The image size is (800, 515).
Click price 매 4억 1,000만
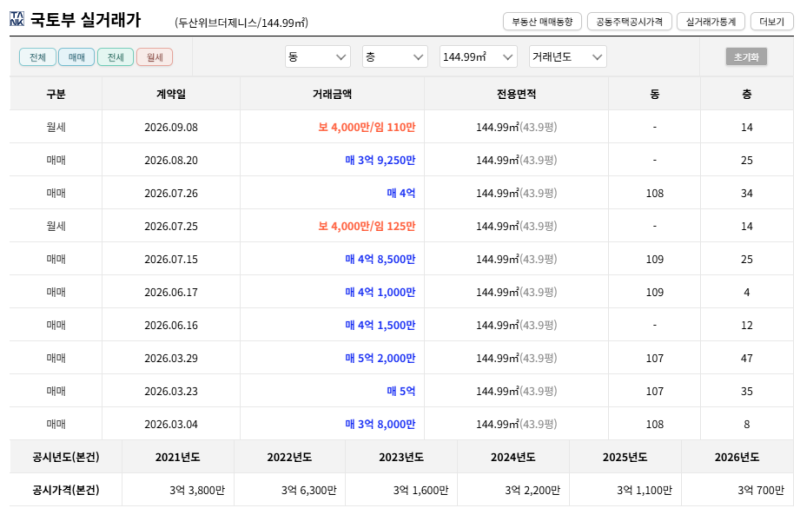tap(380, 292)
